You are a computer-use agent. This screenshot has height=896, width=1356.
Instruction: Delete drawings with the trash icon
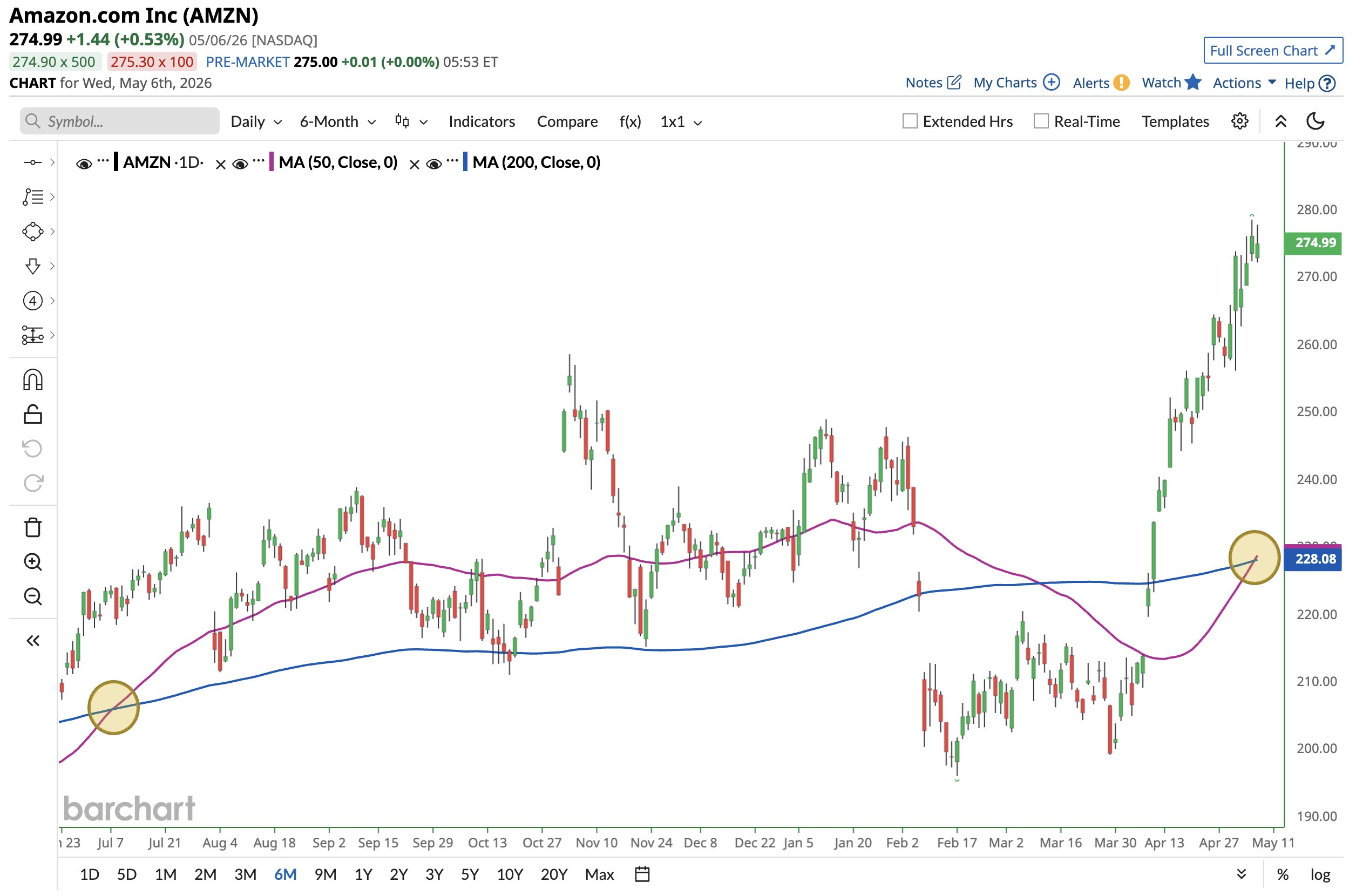(x=32, y=528)
